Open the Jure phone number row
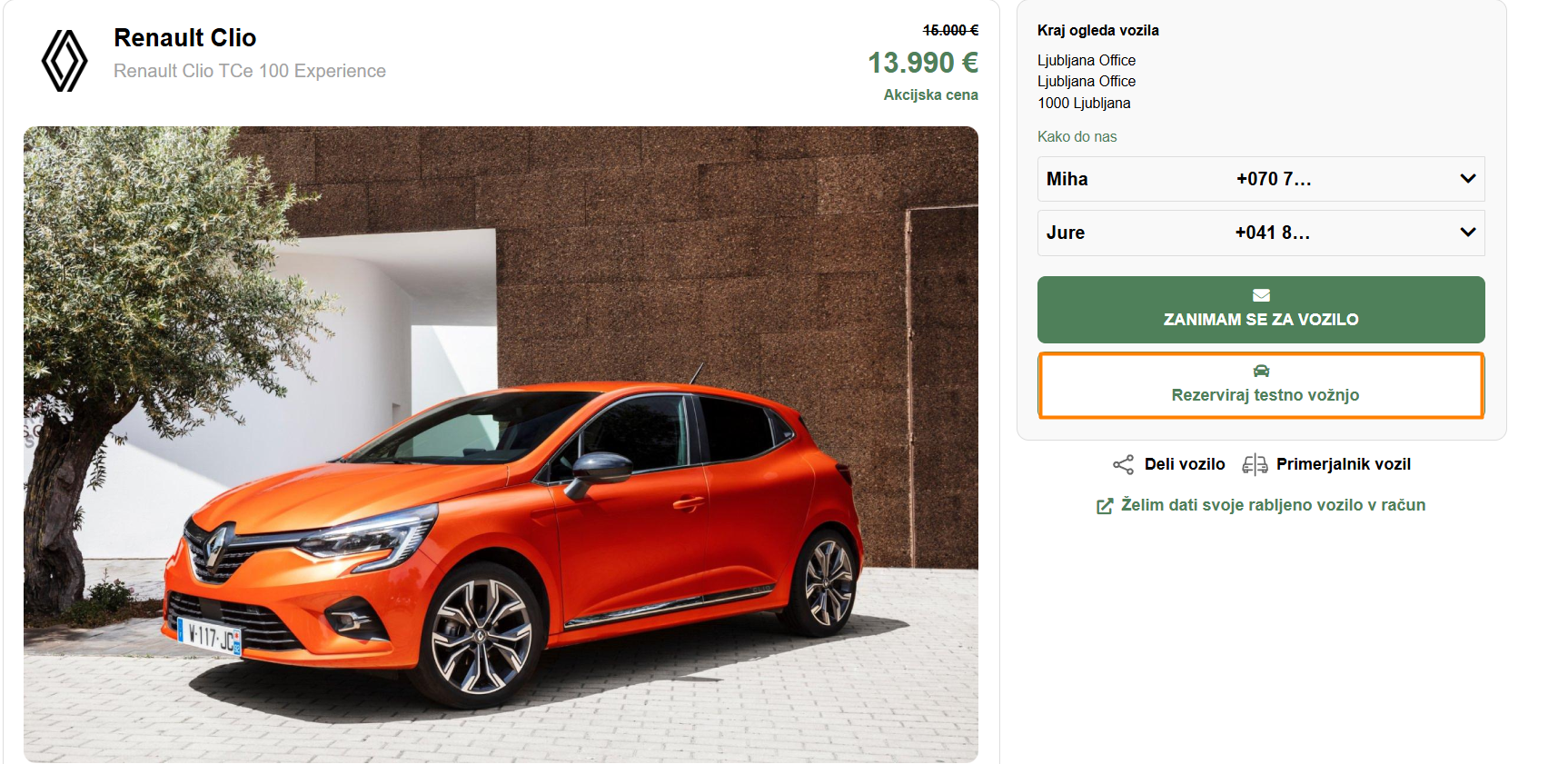This screenshot has height=764, width=1568. (1261, 233)
